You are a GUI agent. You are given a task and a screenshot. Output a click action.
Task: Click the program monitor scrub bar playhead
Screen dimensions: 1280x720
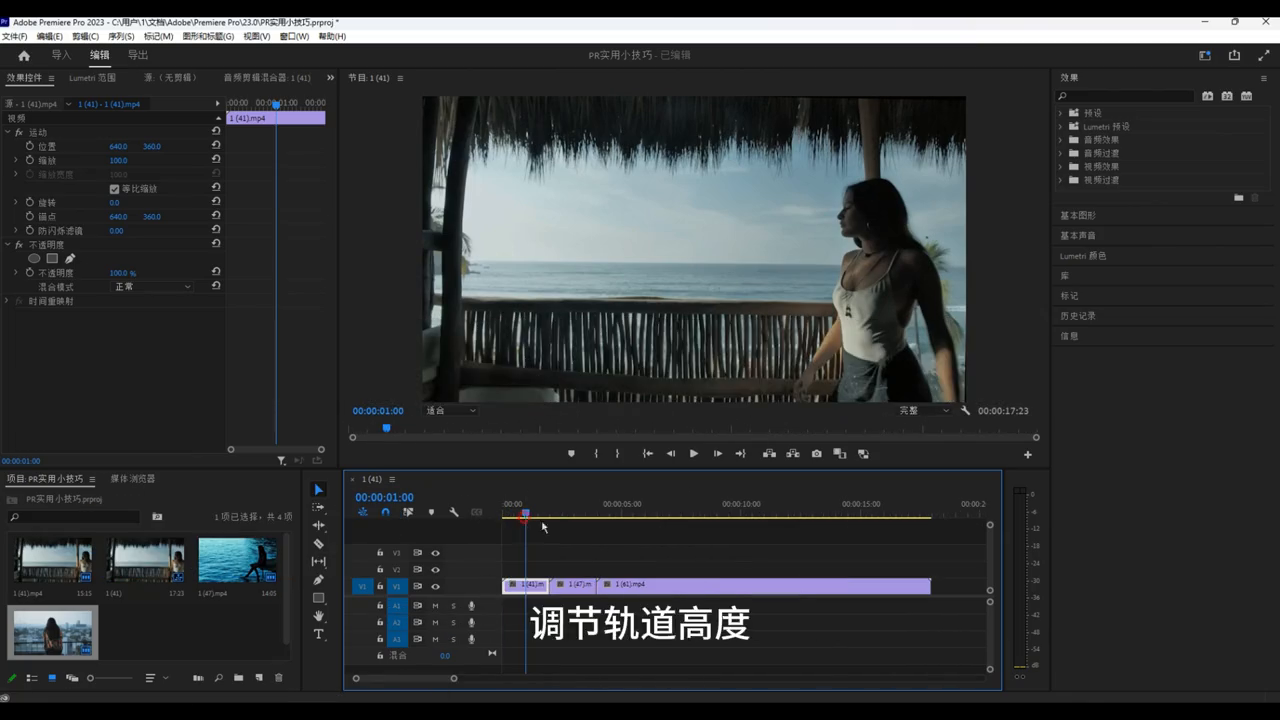(x=386, y=428)
